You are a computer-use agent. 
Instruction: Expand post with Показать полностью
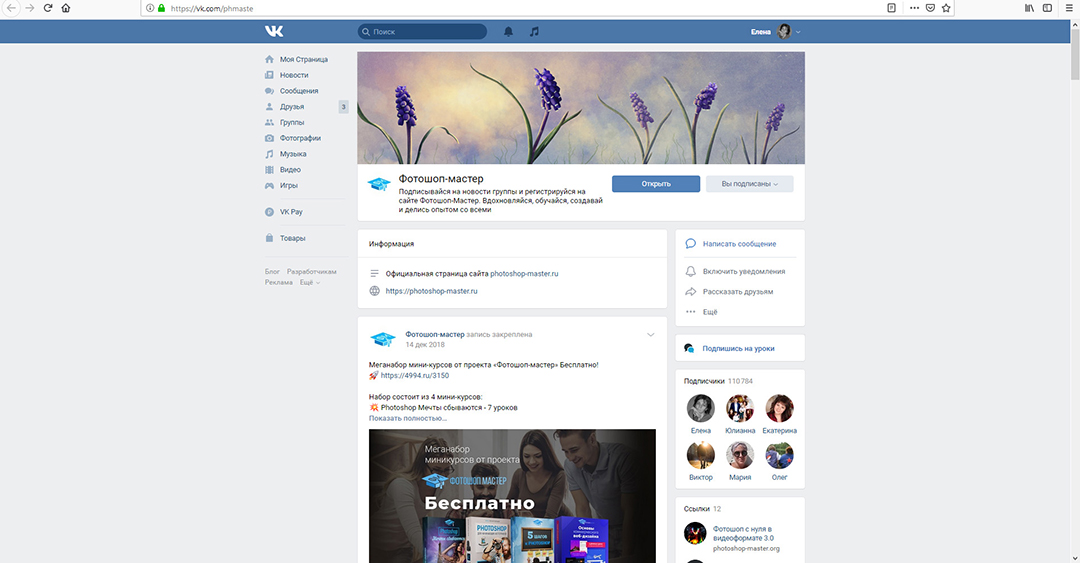point(408,418)
